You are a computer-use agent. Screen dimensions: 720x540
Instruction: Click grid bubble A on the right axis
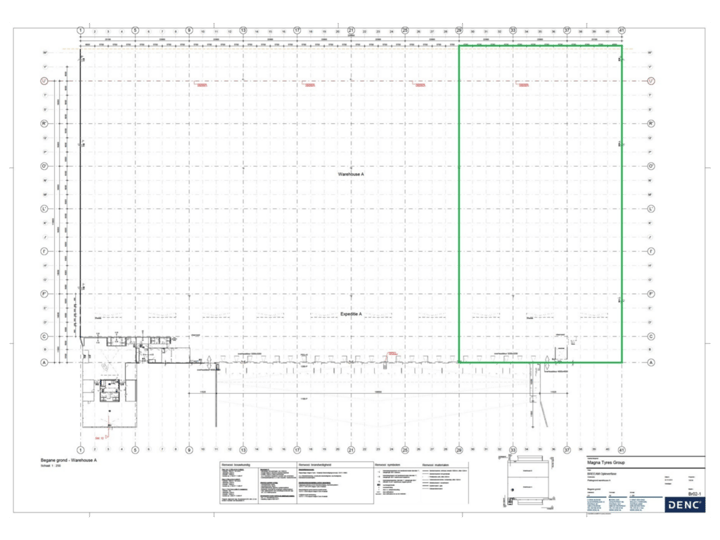651,362
